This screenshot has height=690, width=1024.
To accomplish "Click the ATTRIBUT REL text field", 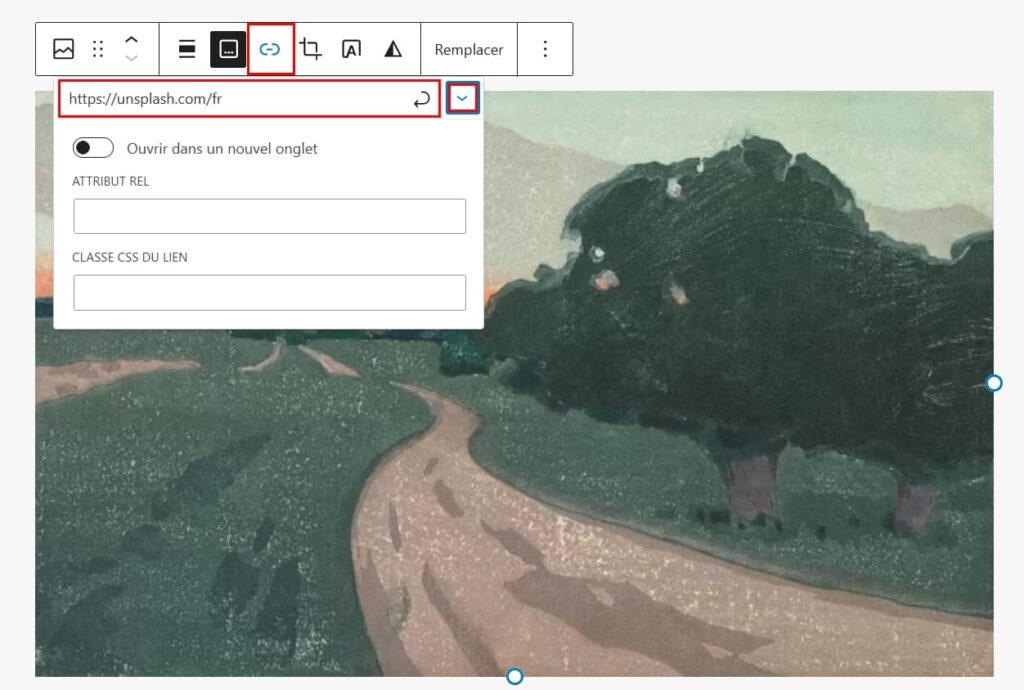I will (x=268, y=215).
